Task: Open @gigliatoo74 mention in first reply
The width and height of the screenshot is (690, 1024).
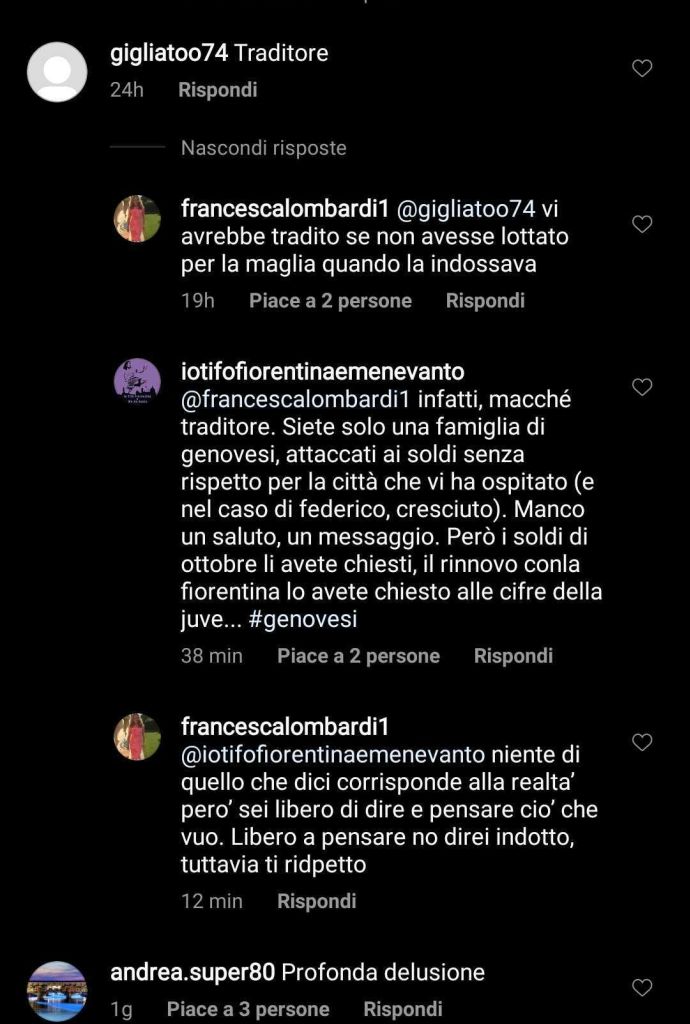Action: click(x=466, y=209)
